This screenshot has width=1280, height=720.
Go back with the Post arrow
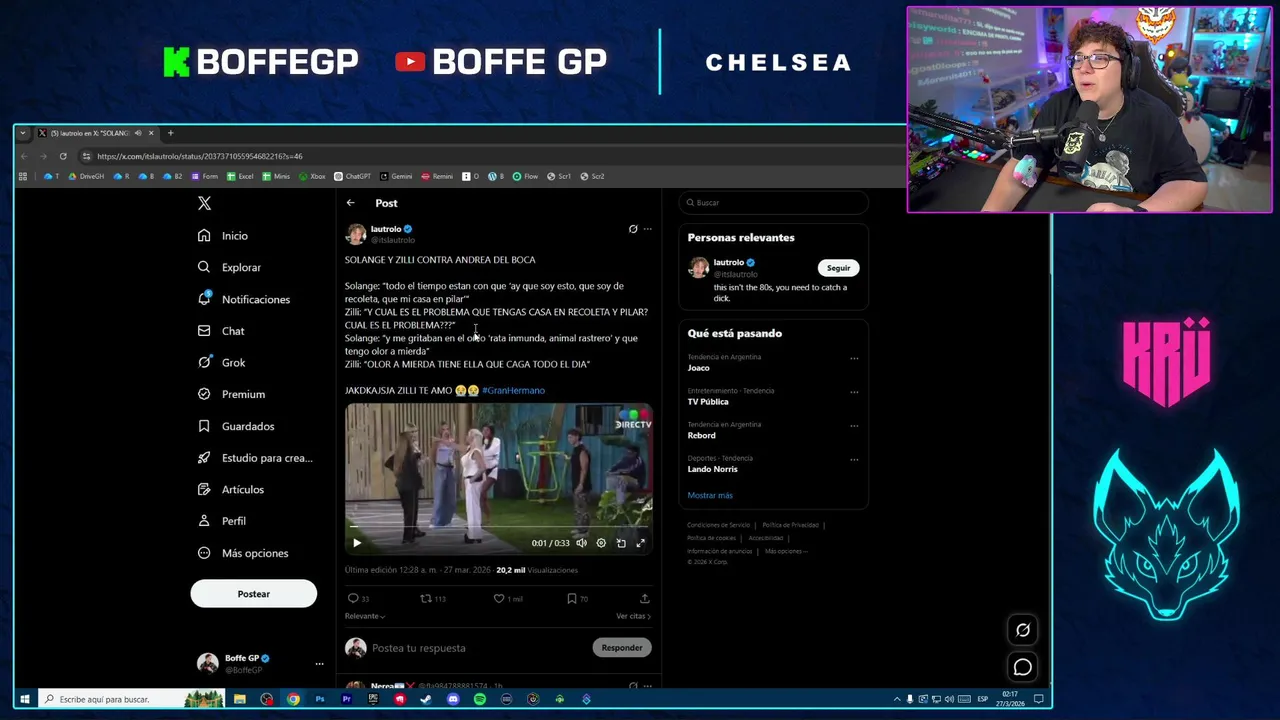pos(351,203)
